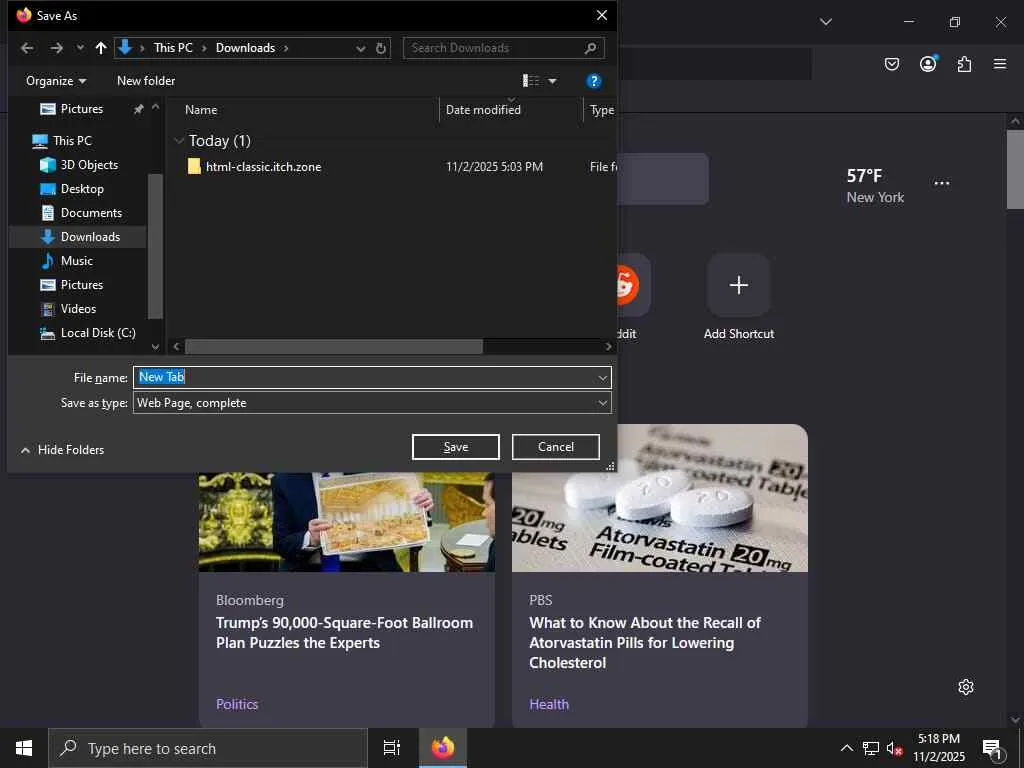
Task: Click the 11/2/2025 5:03 PM date cell
Action: 494,167
